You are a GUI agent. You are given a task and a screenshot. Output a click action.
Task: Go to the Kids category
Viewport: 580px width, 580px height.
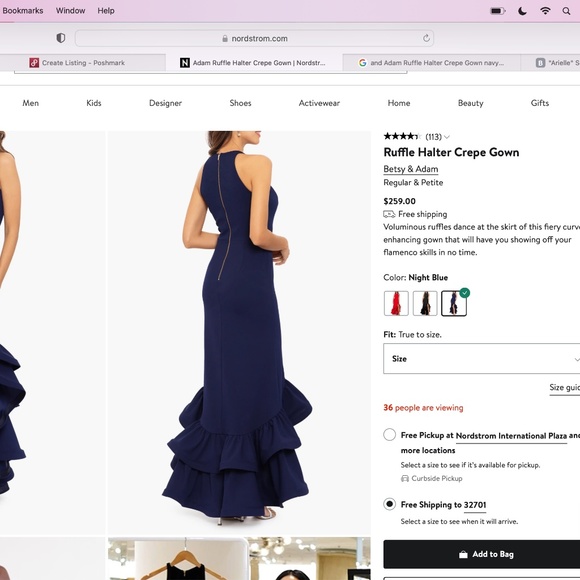(94, 103)
